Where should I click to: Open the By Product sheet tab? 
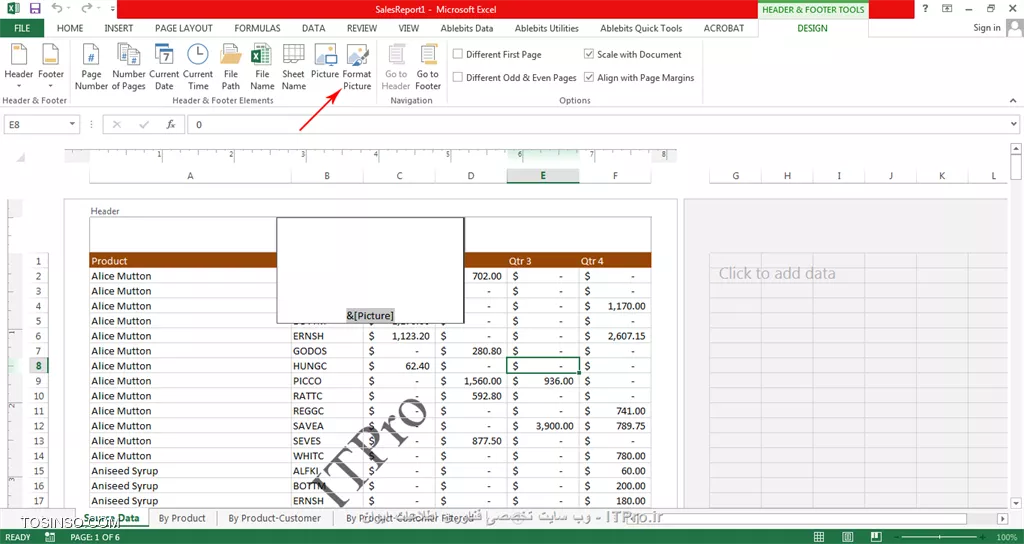(182, 518)
